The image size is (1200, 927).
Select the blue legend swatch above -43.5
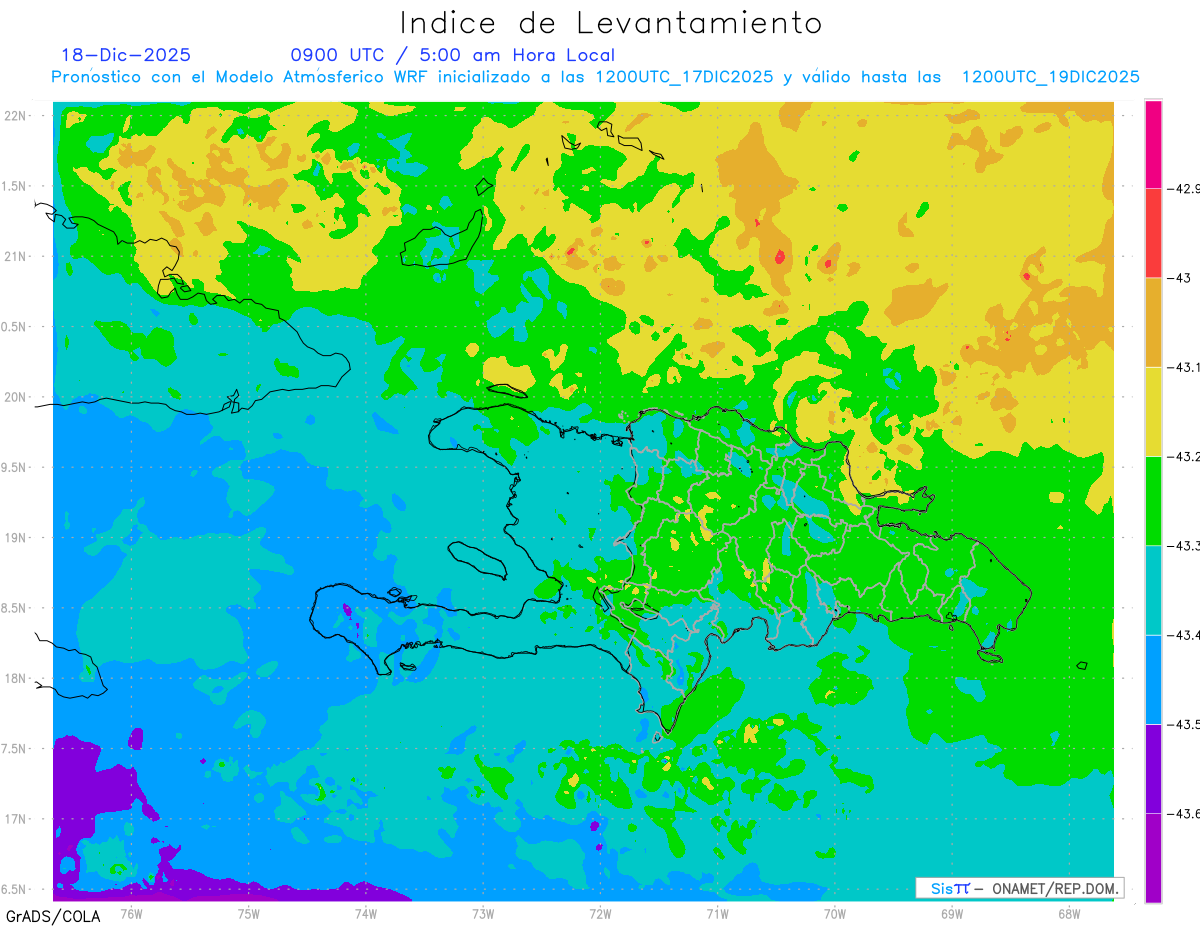(1153, 679)
